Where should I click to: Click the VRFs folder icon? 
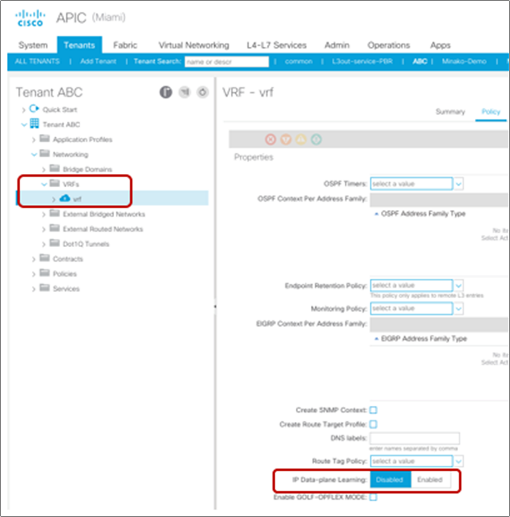(x=54, y=183)
